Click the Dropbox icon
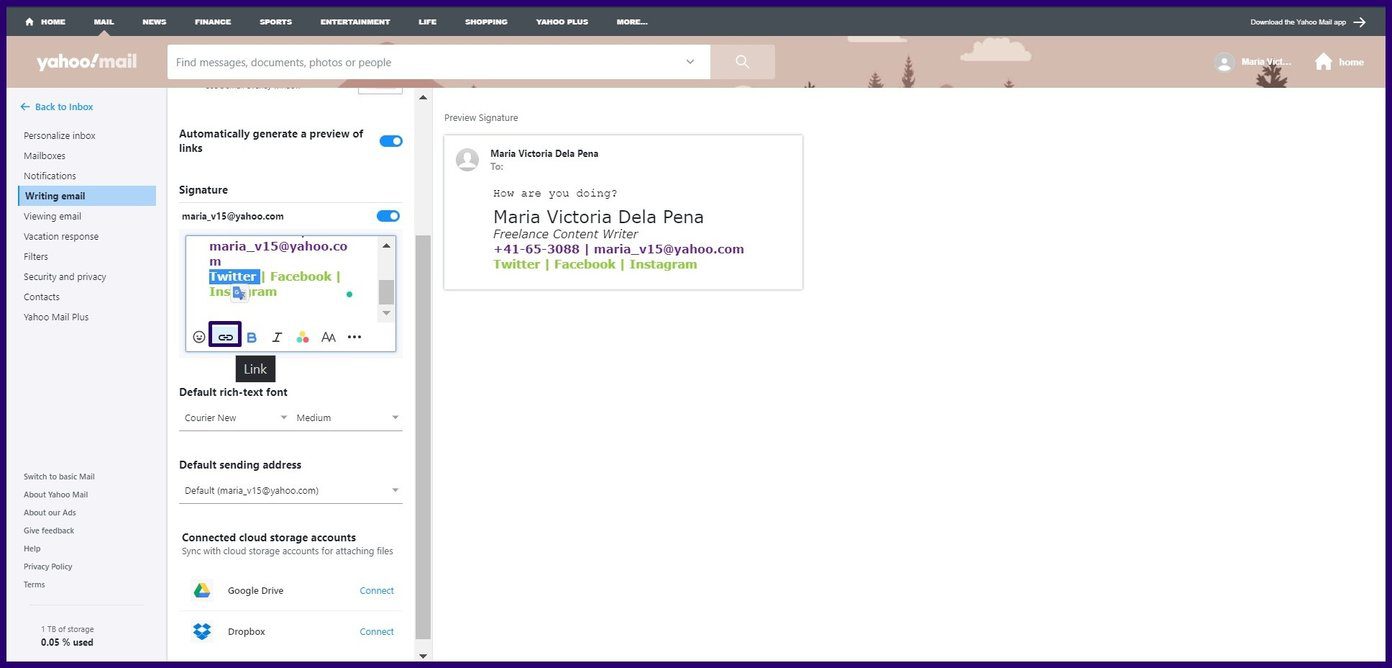The image size is (1392, 668). (x=202, y=631)
